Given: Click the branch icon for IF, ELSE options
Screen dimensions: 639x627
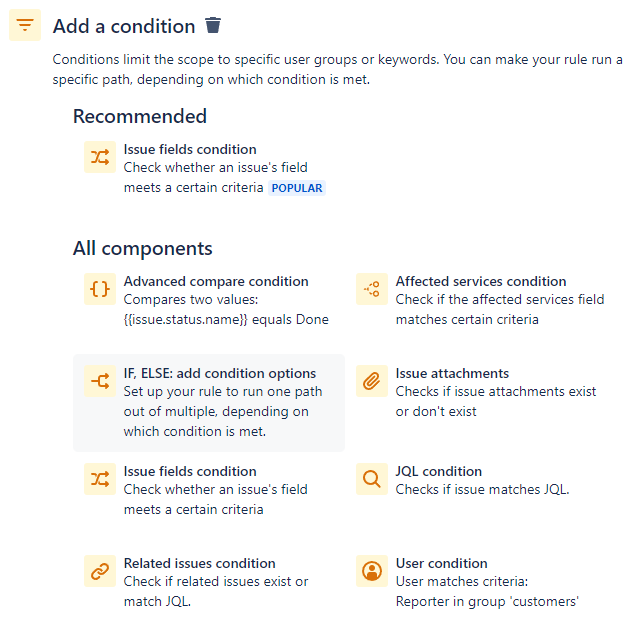Looking at the screenshot, I should click(x=100, y=381).
